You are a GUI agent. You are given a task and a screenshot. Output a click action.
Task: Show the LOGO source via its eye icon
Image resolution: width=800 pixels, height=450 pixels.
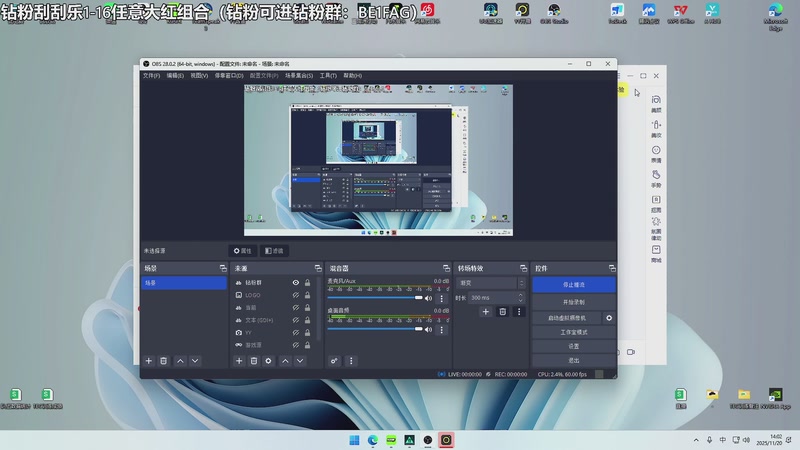[295, 295]
